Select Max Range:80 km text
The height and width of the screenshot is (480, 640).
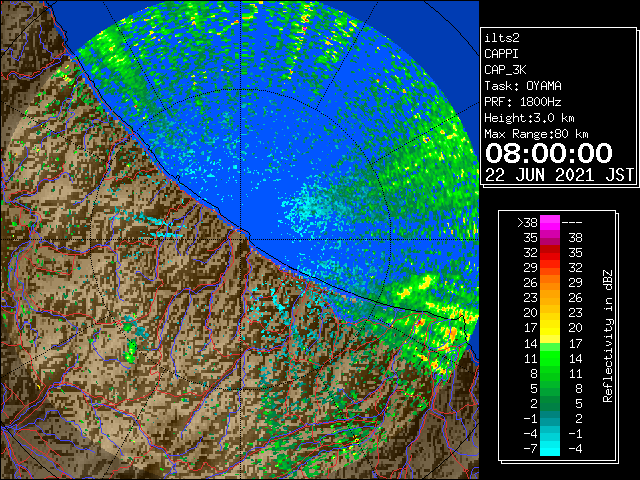pyautogui.click(x=536, y=134)
